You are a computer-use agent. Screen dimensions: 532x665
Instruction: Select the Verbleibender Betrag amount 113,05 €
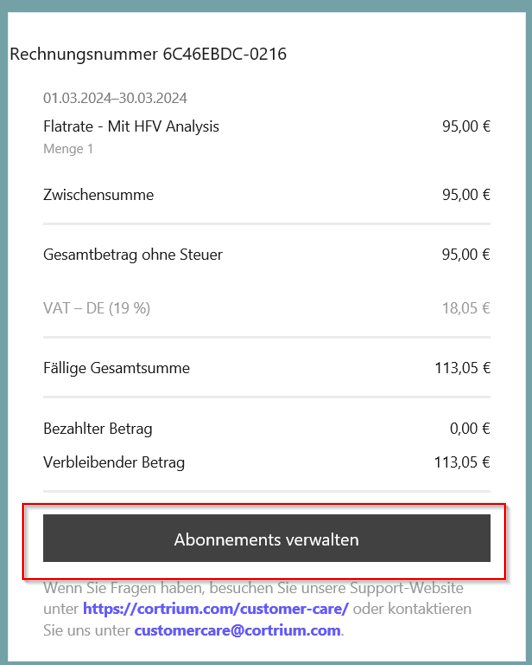pos(462,462)
